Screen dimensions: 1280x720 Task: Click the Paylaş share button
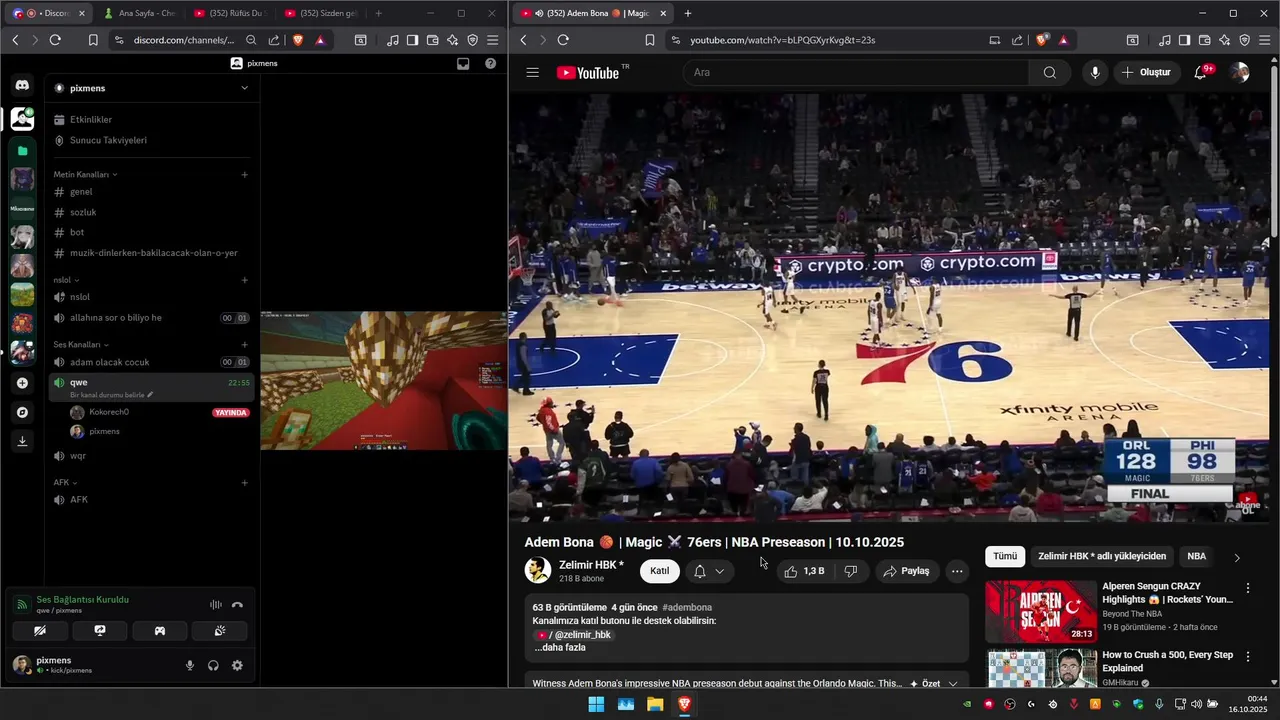907,571
